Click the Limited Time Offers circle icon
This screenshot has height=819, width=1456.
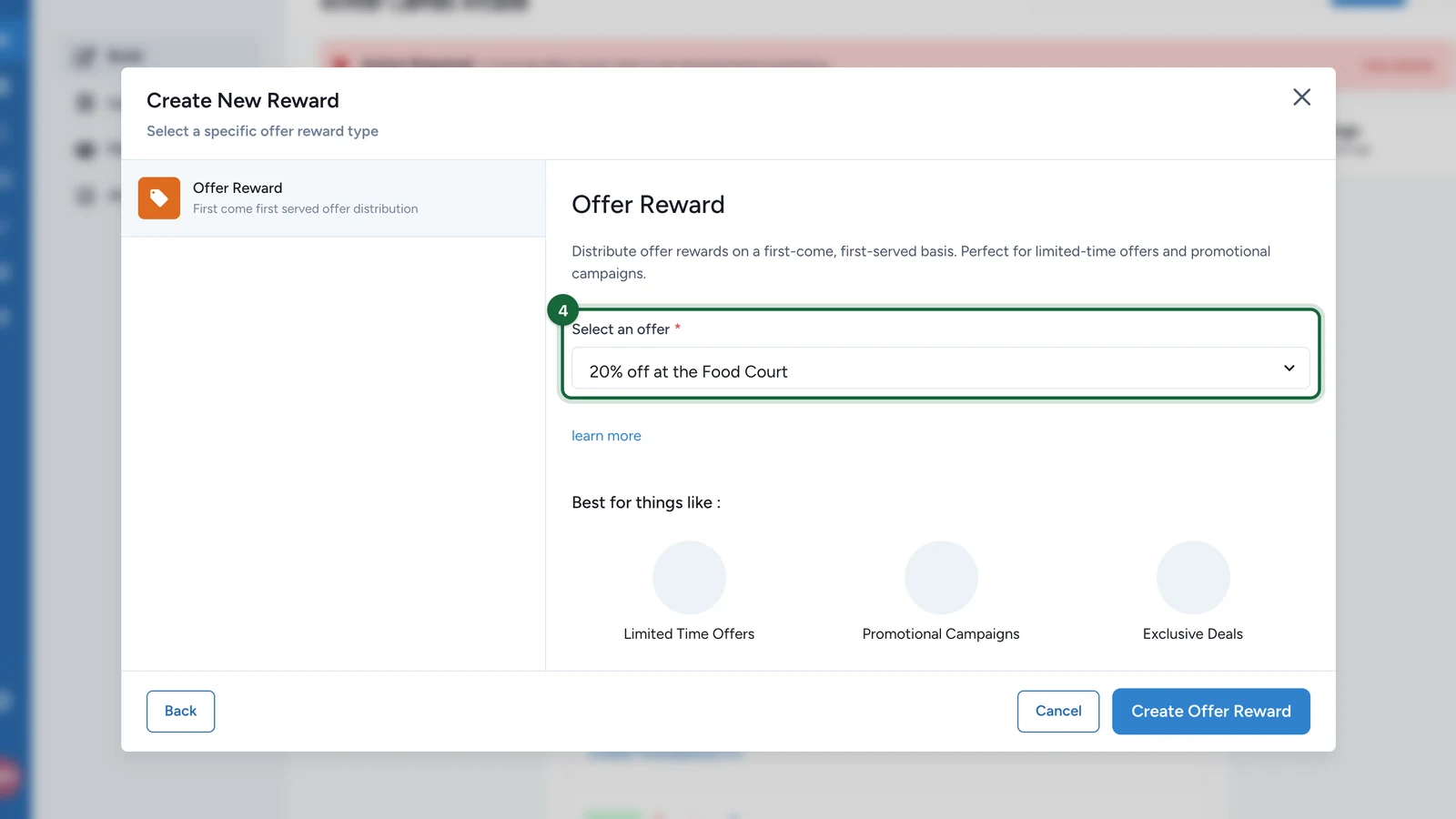689,578
